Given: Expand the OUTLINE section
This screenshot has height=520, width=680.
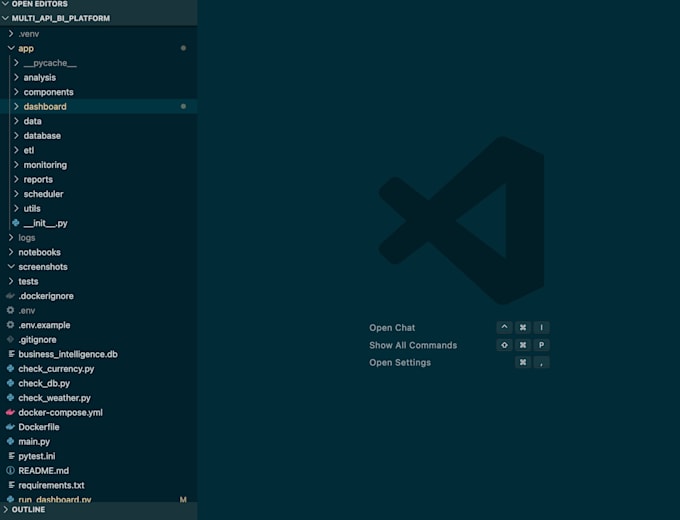Looking at the screenshot, I should click(6, 510).
